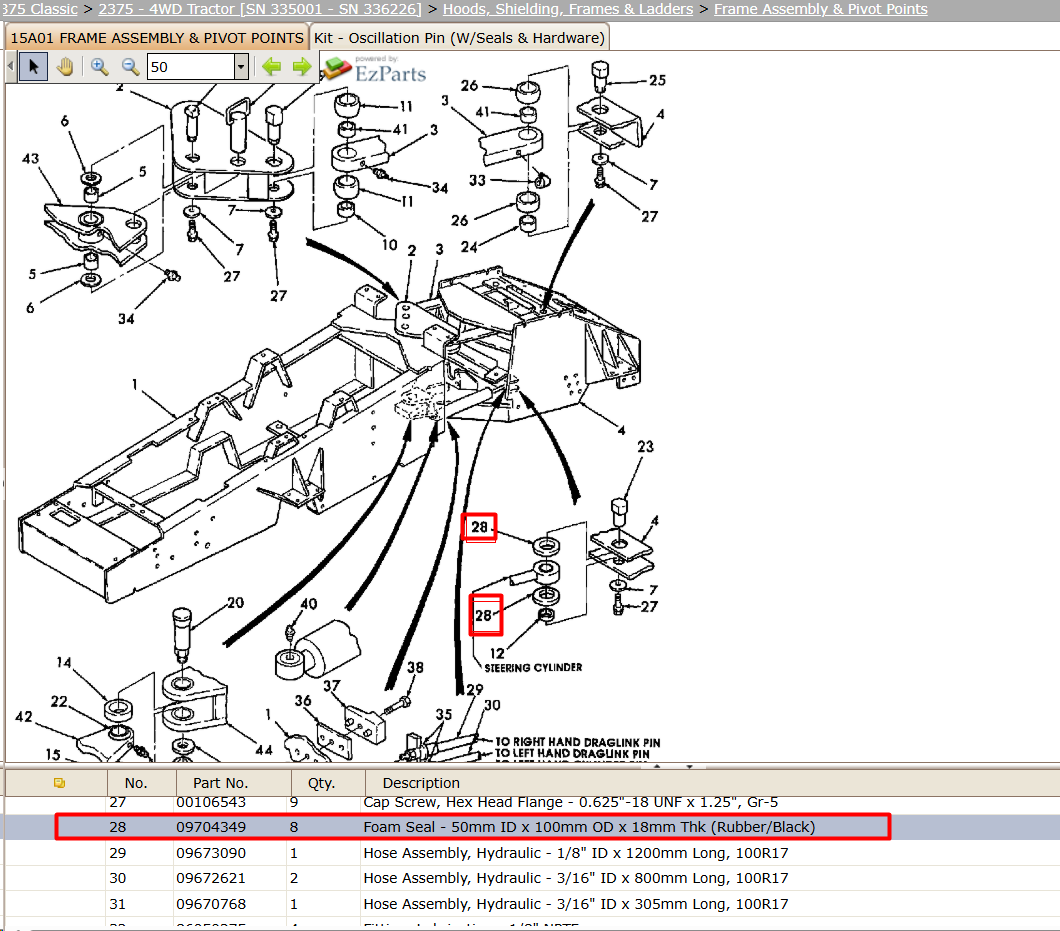Click the zoom value field showing 50
This screenshot has height=931, width=1060.
191,67
